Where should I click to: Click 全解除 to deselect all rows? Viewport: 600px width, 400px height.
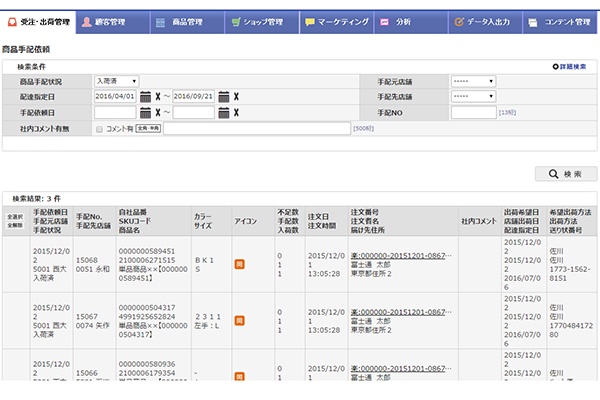click(15, 225)
